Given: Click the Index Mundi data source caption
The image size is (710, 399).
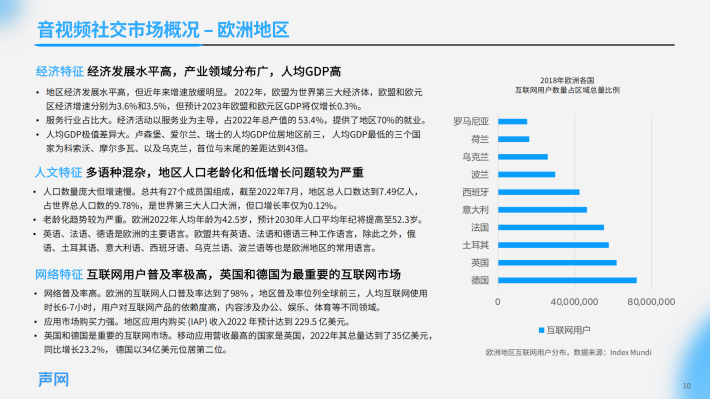Looking at the screenshot, I should pyautogui.click(x=569, y=352).
